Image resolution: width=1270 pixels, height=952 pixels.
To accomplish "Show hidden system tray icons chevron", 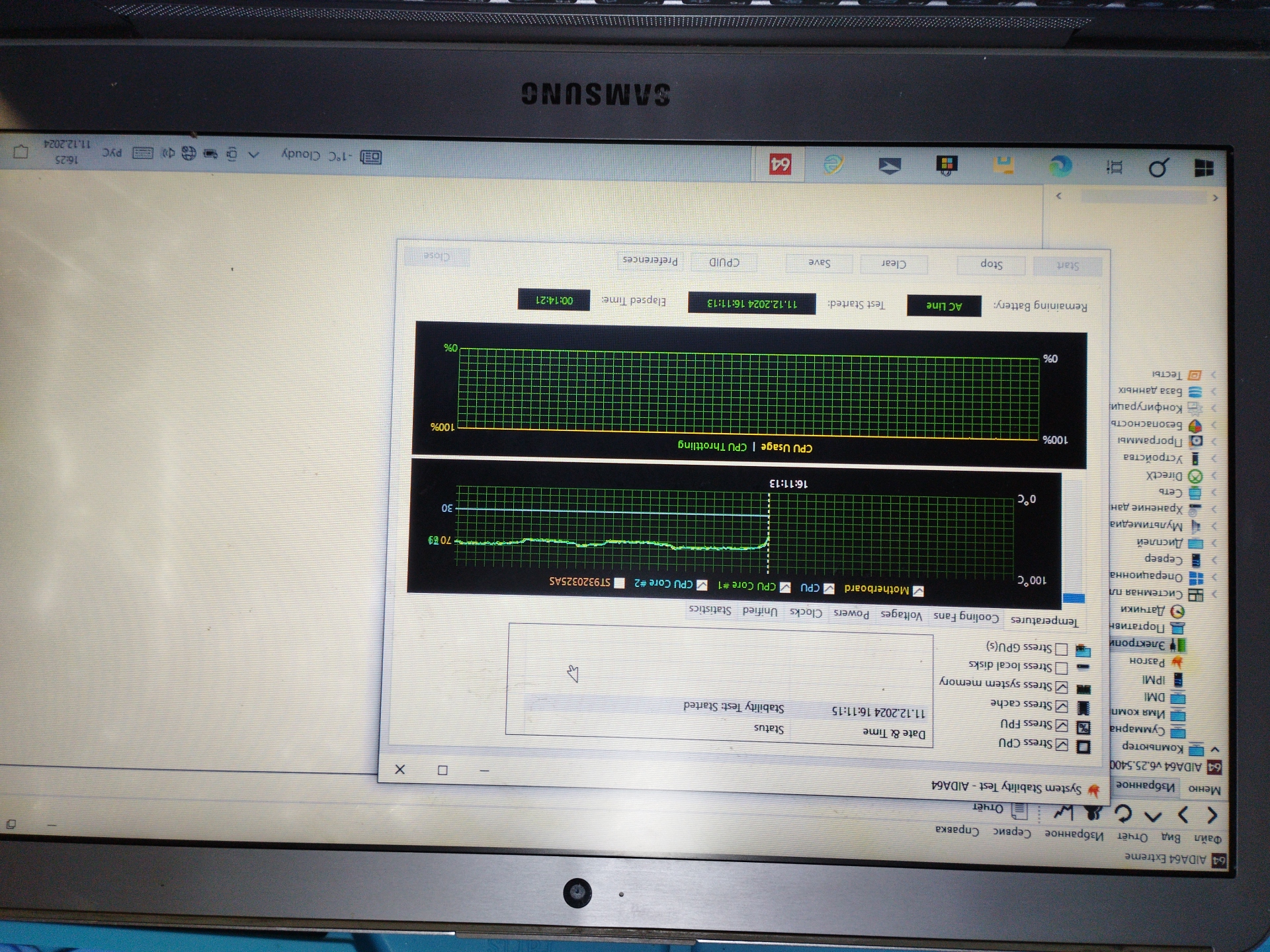I will (x=253, y=155).
